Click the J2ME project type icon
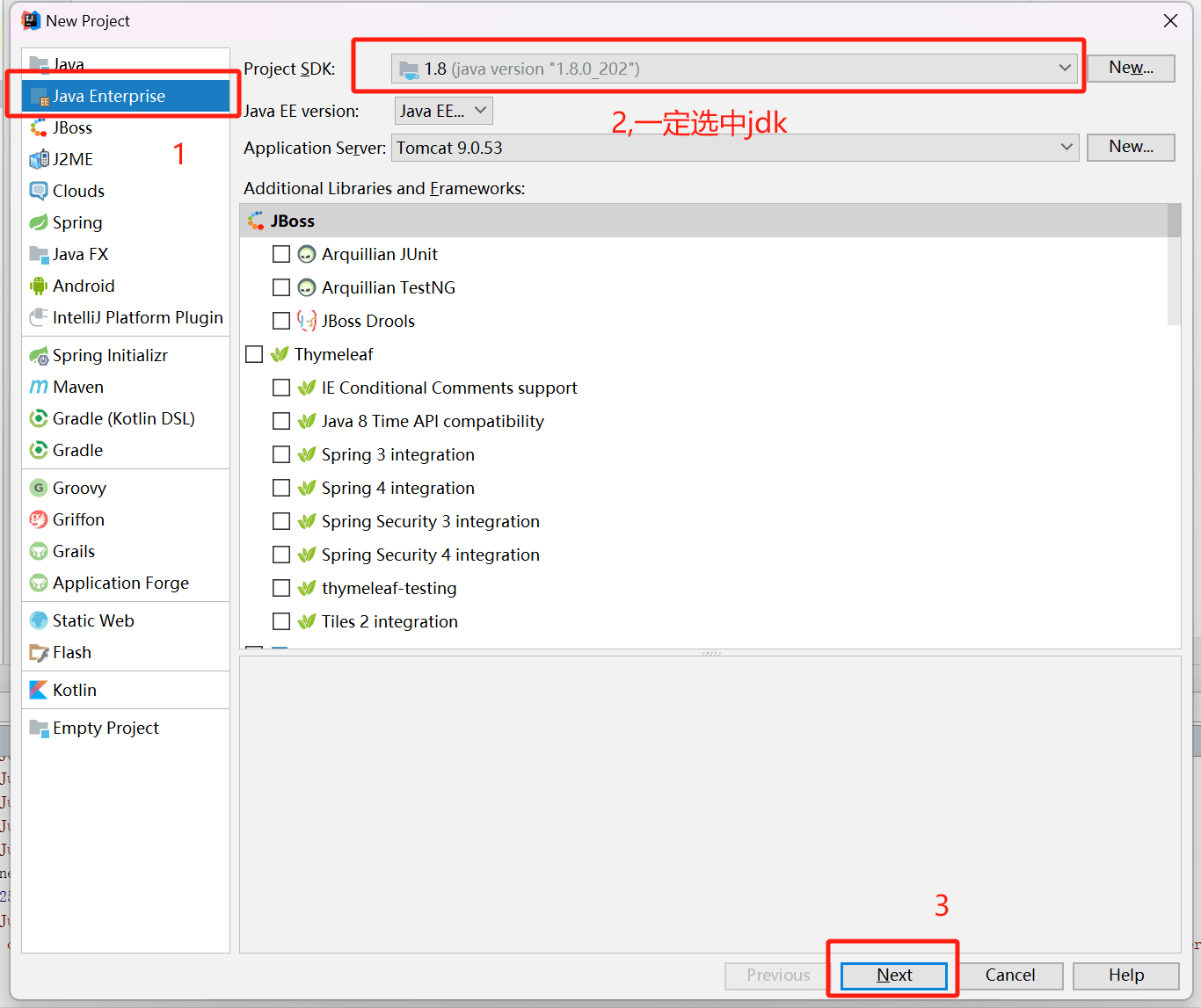Screen dimensions: 1201x1008 [x=39, y=160]
